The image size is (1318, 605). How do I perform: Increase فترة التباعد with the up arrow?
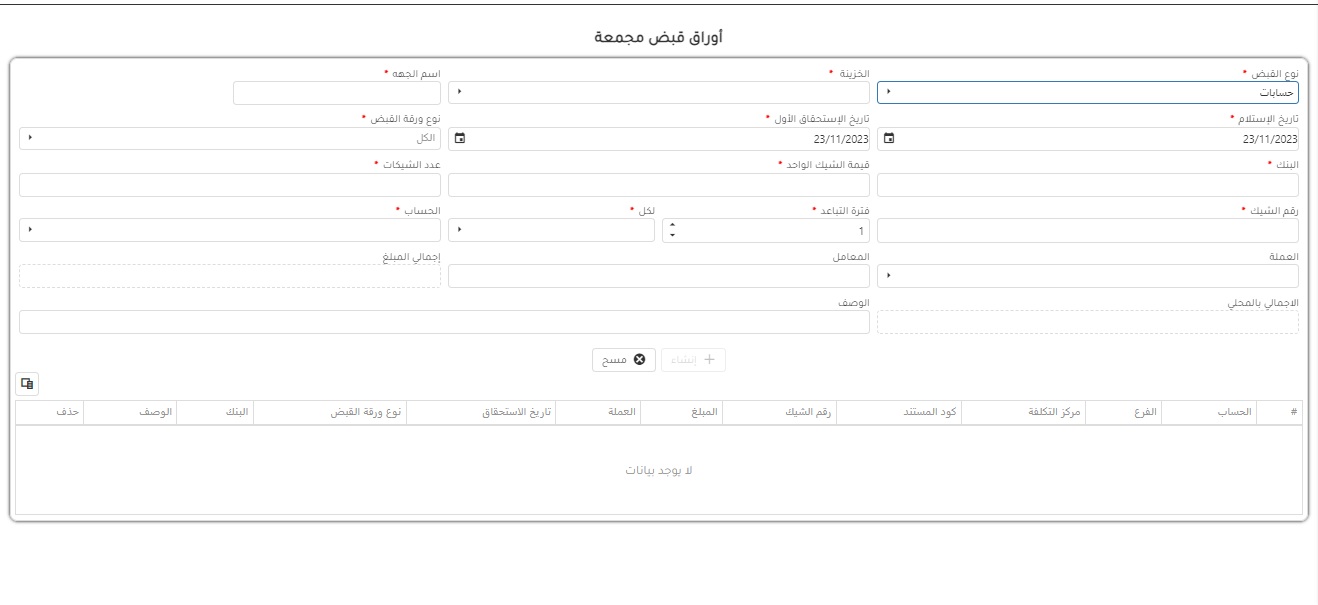(x=672, y=225)
